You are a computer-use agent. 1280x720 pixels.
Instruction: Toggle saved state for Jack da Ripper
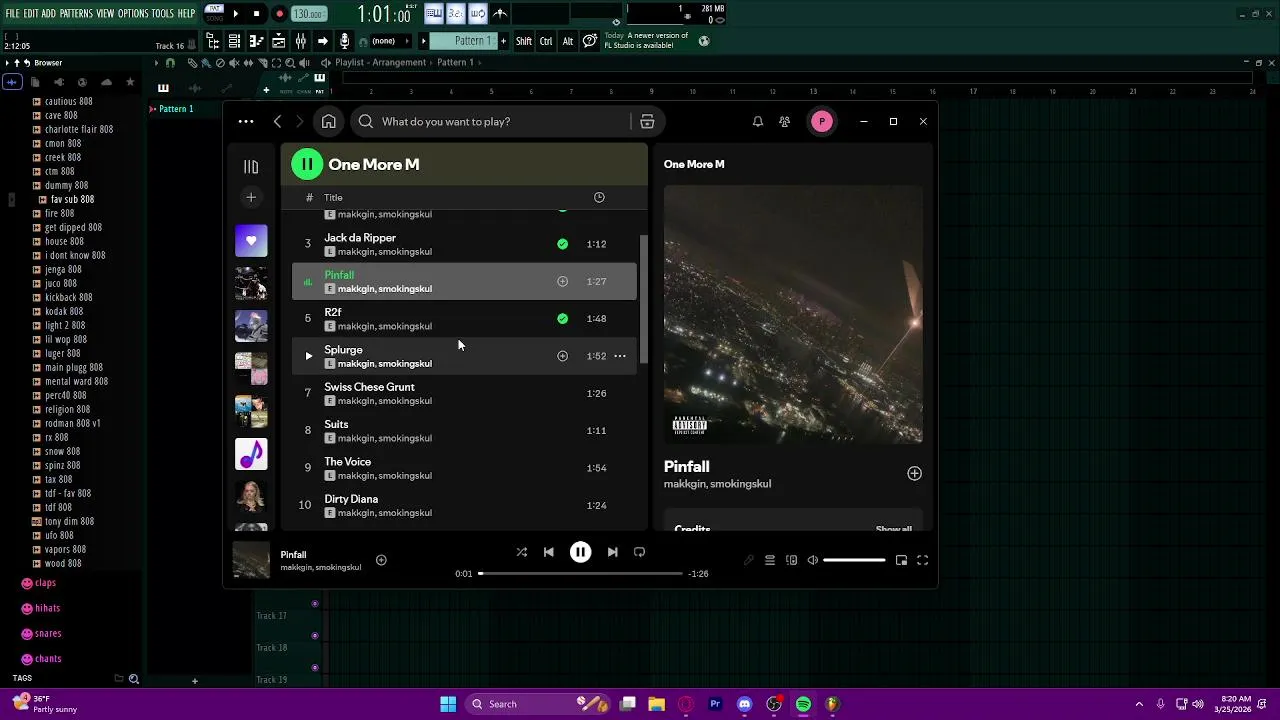[x=562, y=244]
